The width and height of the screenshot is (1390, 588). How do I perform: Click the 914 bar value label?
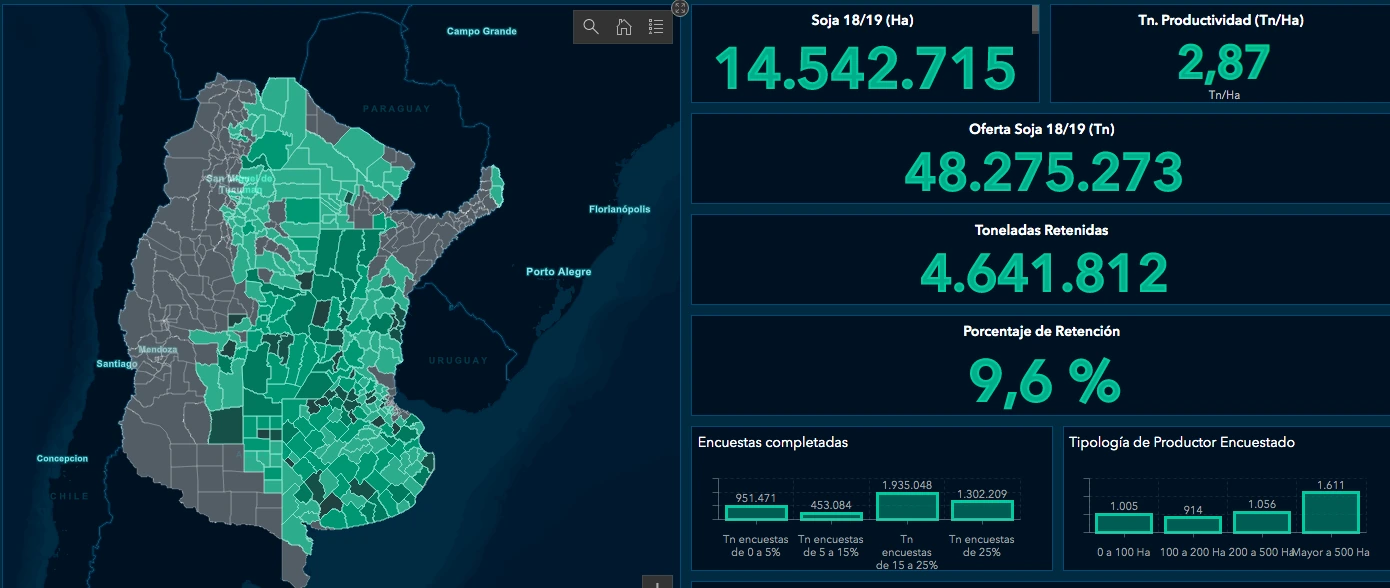click(x=1192, y=510)
